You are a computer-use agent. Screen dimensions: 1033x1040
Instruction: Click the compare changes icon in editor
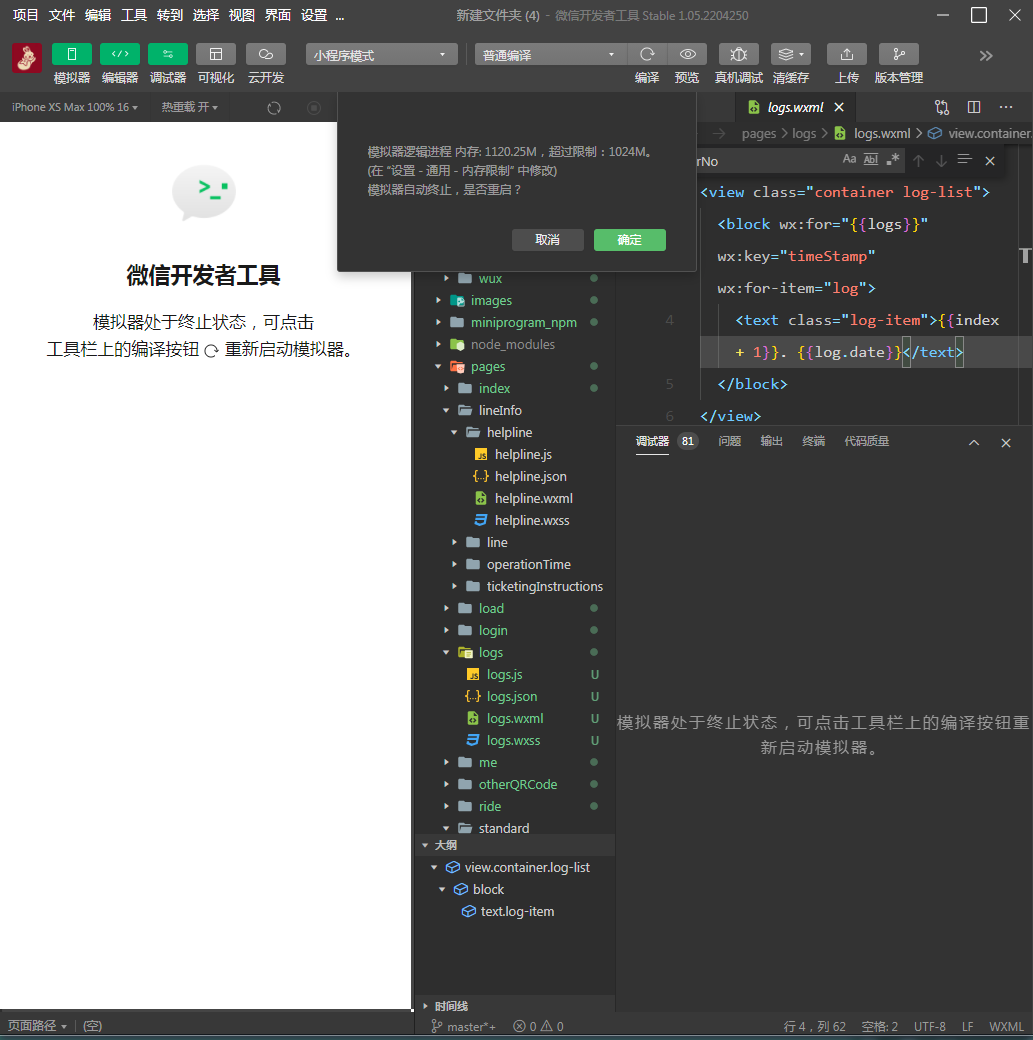click(x=942, y=107)
